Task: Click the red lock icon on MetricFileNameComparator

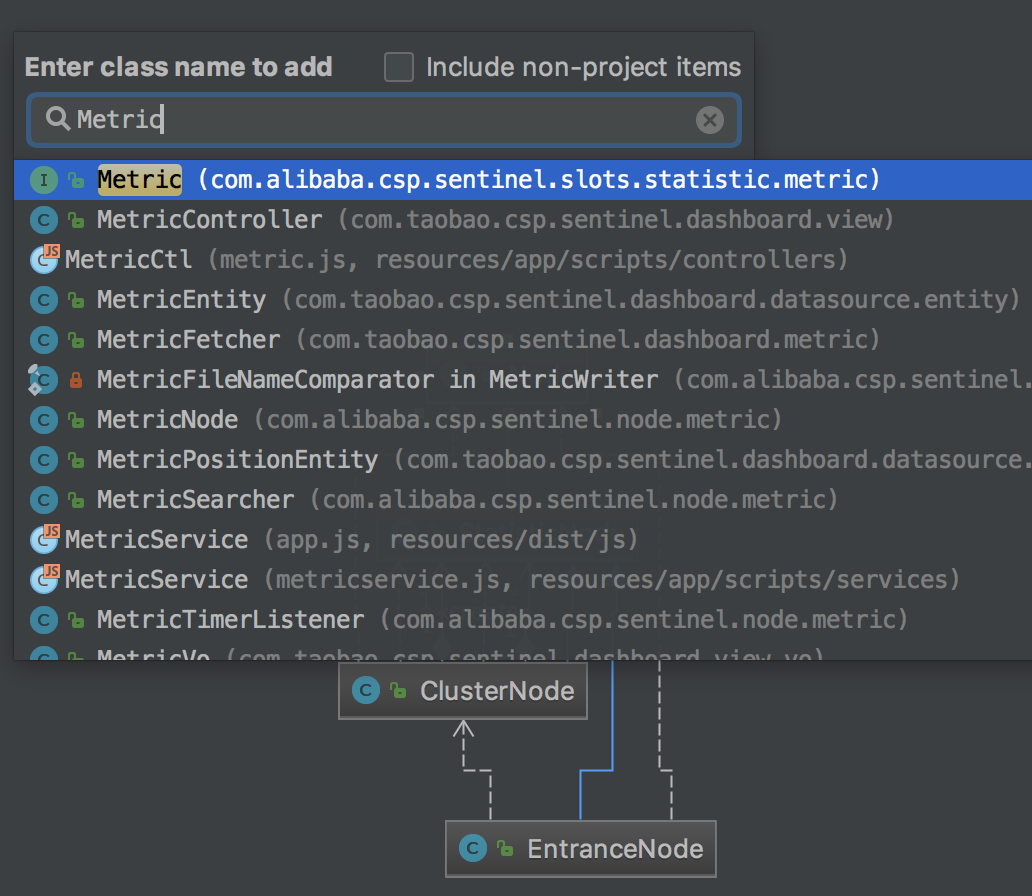Action: (x=76, y=380)
